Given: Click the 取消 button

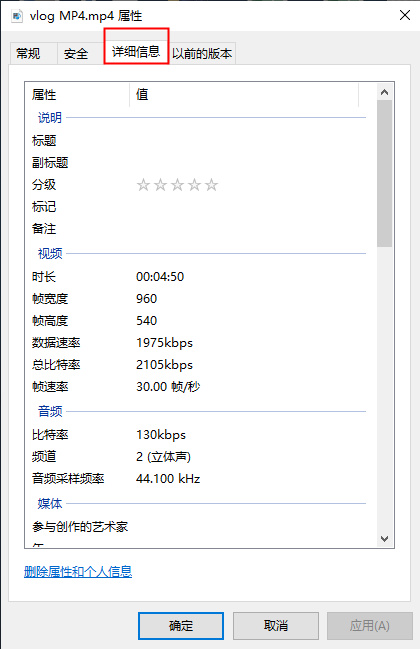Looking at the screenshot, I should click(x=276, y=625).
